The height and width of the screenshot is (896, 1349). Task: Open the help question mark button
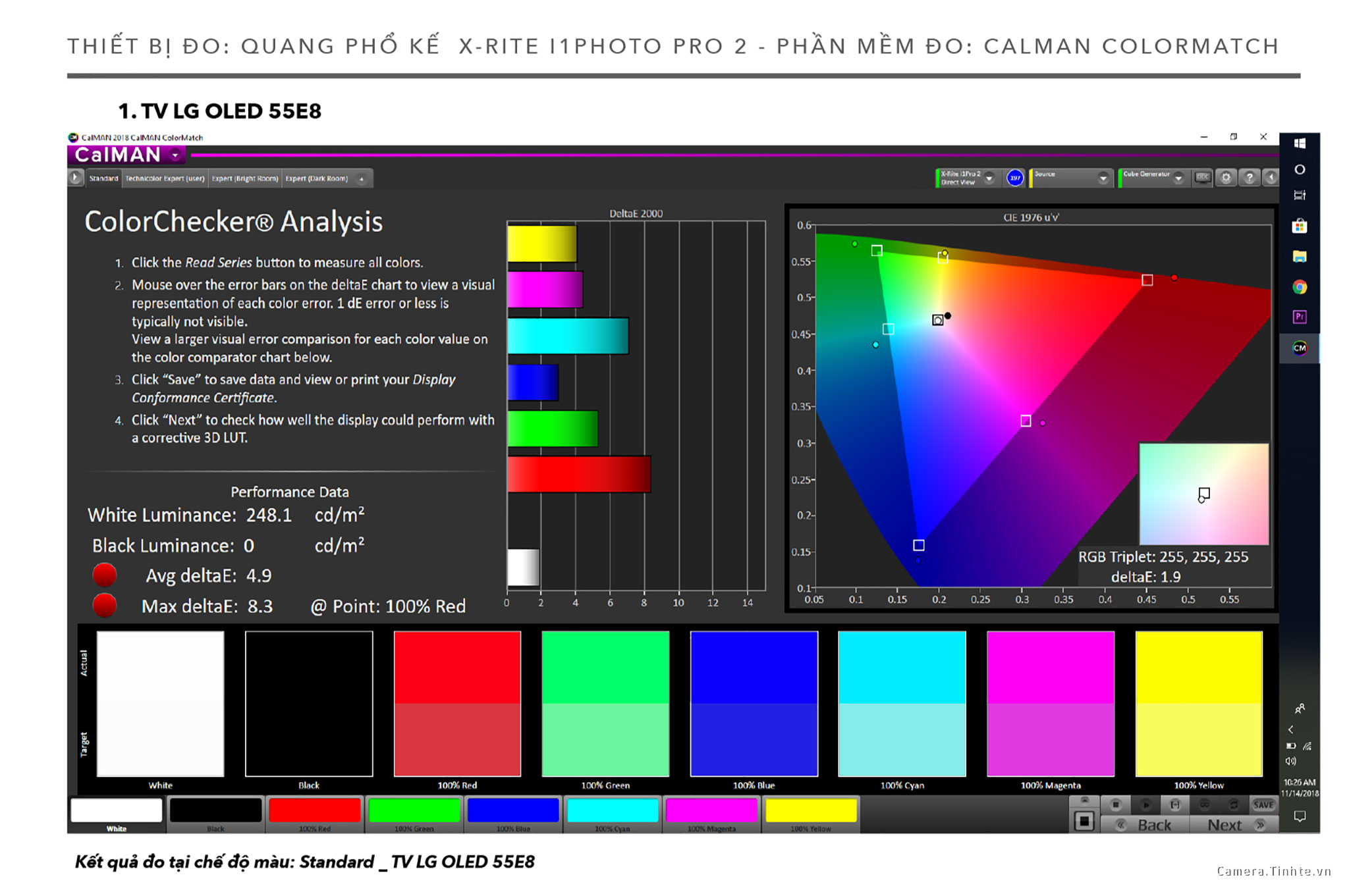(1249, 178)
